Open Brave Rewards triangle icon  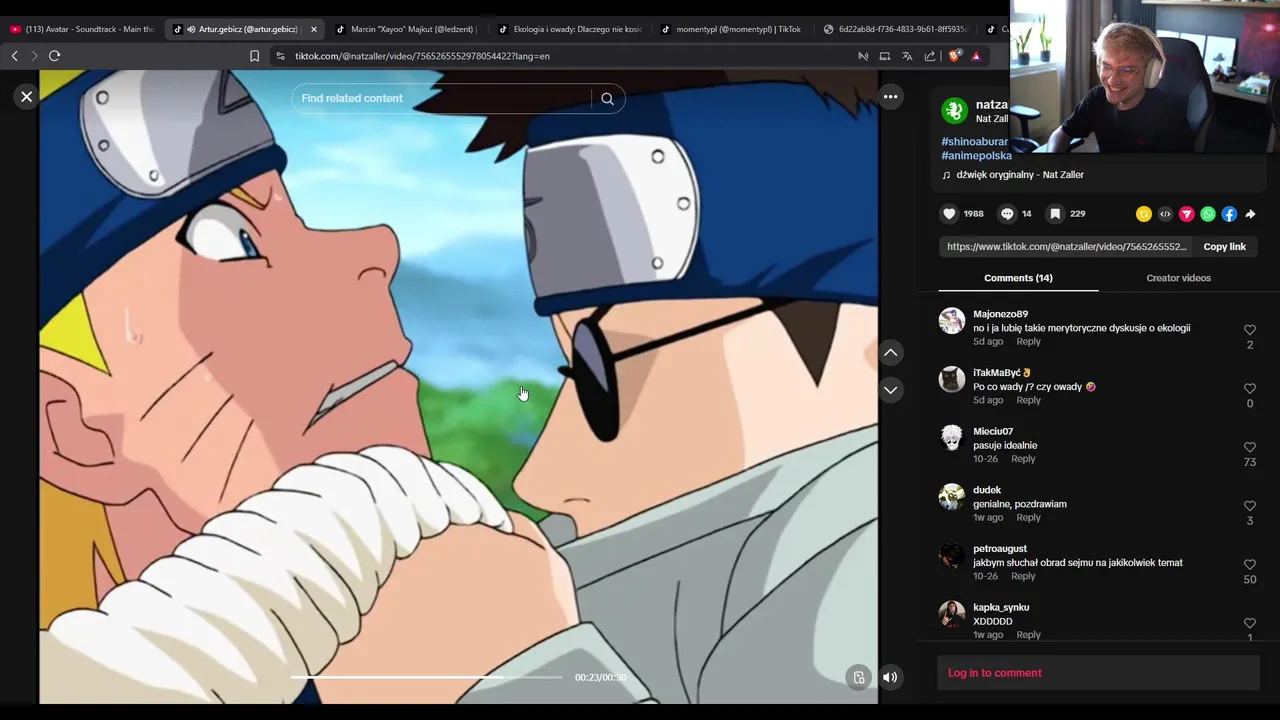coord(976,56)
